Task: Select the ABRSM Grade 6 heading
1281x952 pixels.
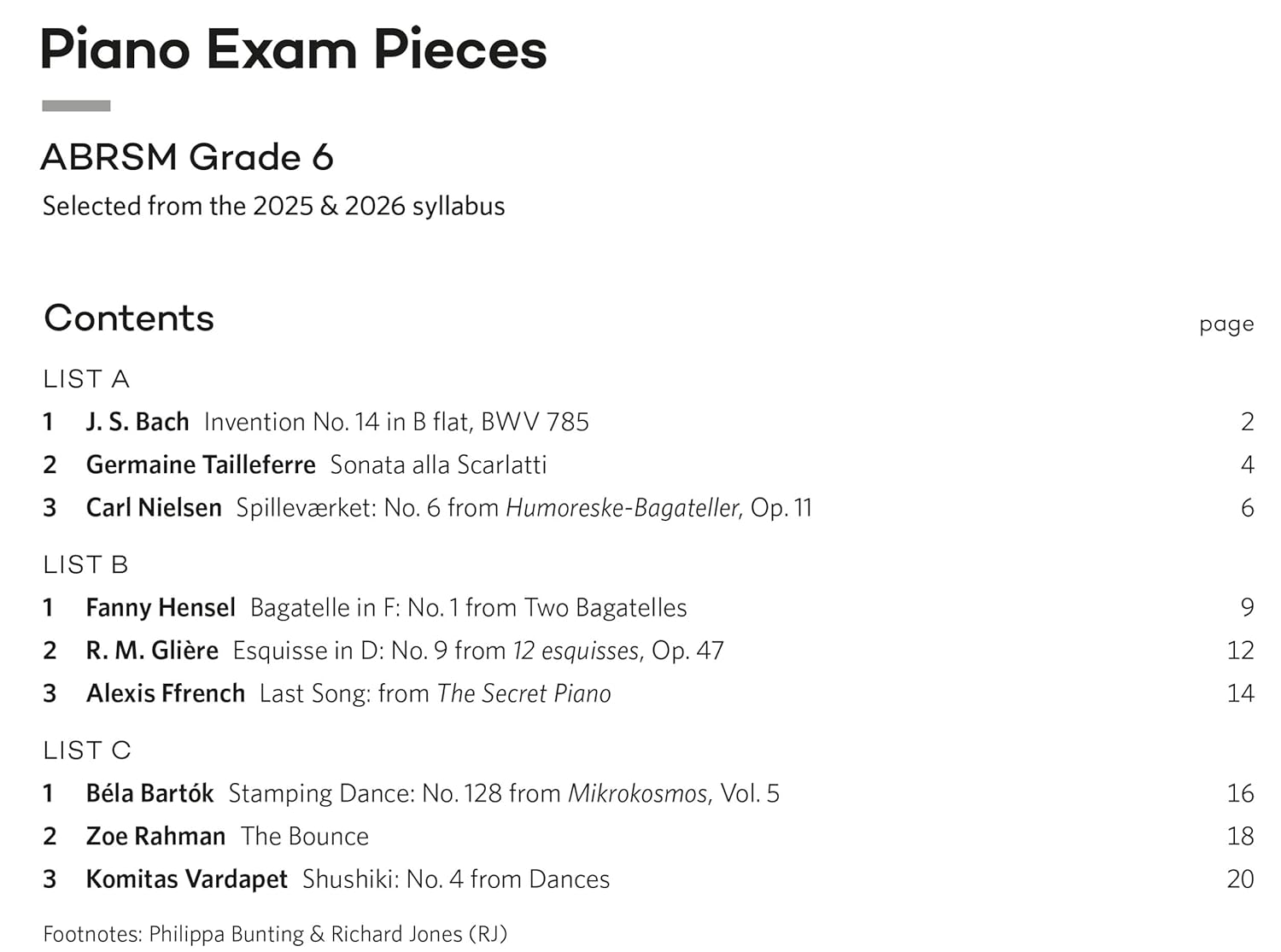Action: point(187,157)
